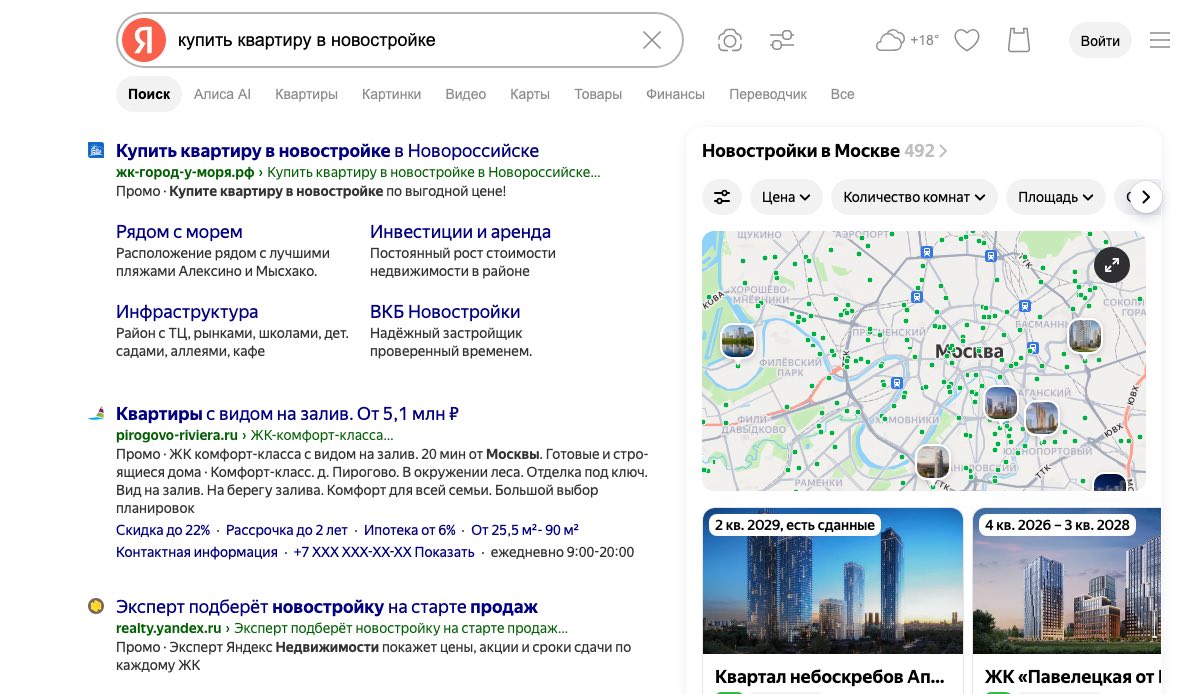Click the realty.yandex.ru favicon
The width and height of the screenshot is (1200, 694).
click(x=96, y=606)
